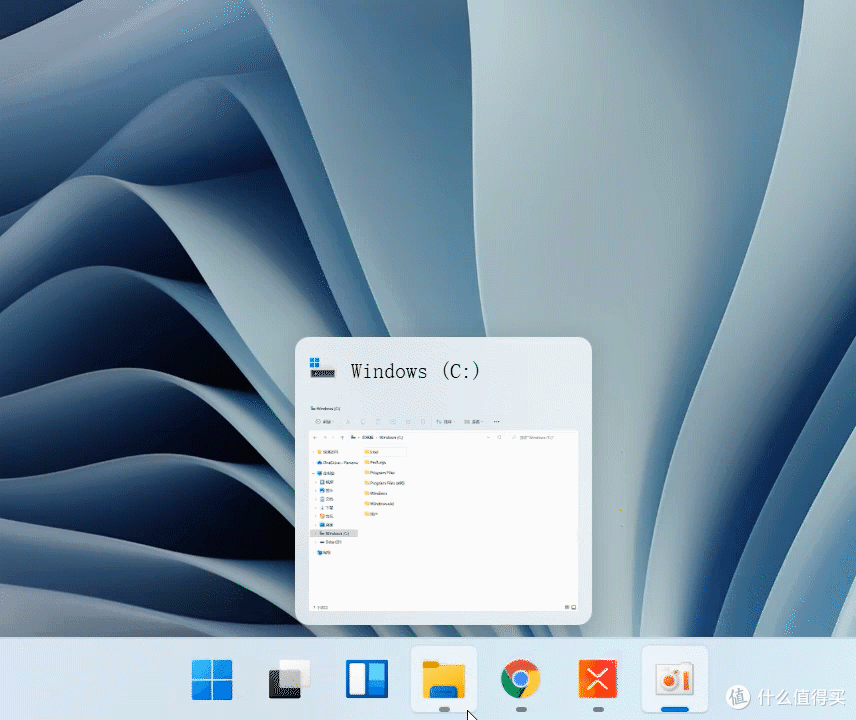Launch Google Chrome from the taskbar
This screenshot has height=720, width=856.
pos(521,679)
